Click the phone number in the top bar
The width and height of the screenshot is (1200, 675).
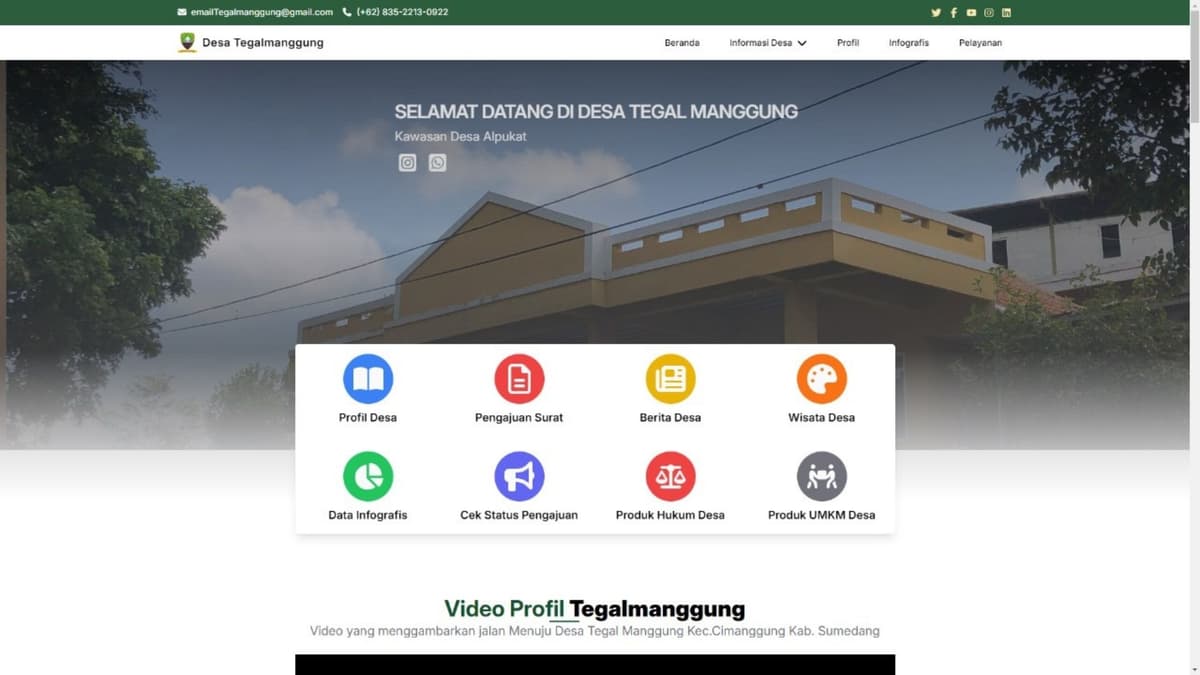coord(402,12)
